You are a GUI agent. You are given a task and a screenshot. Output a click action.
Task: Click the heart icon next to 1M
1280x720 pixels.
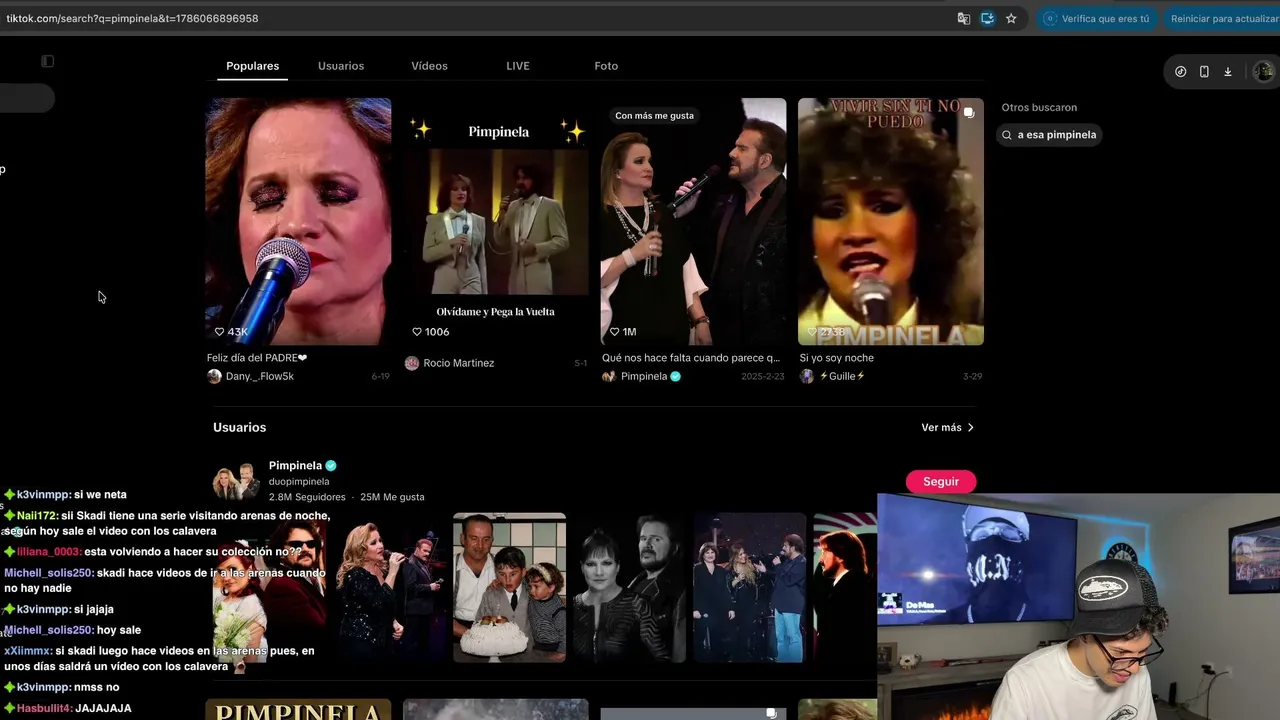coord(615,332)
